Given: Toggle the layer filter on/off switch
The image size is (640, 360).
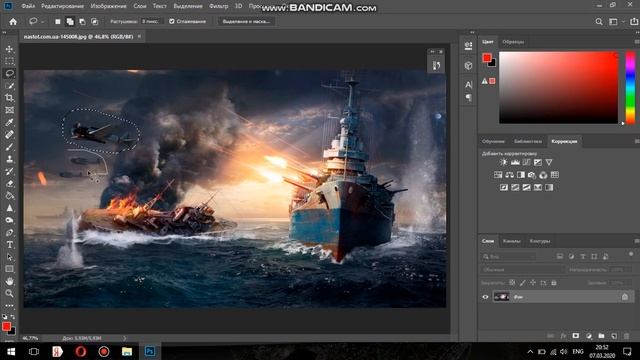Looking at the screenshot, I should (x=631, y=255).
